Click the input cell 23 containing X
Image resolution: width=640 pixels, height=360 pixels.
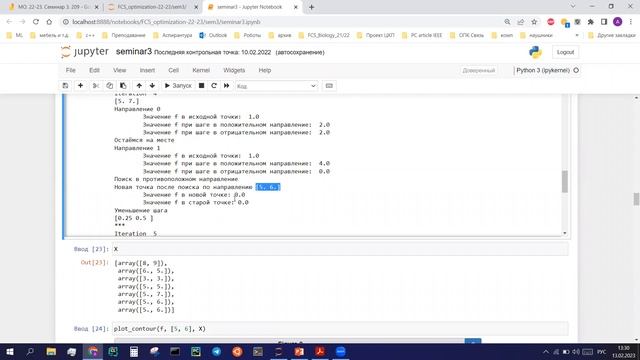coord(340,249)
